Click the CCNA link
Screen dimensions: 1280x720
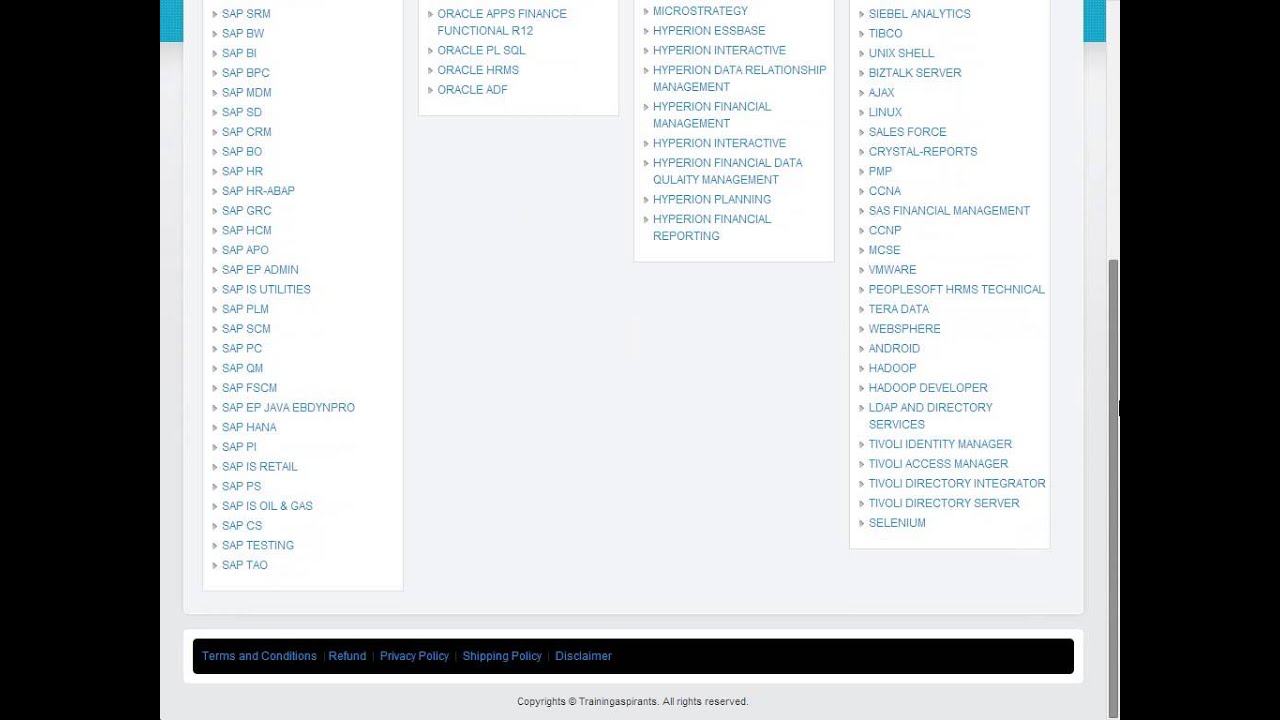pyautogui.click(x=884, y=191)
